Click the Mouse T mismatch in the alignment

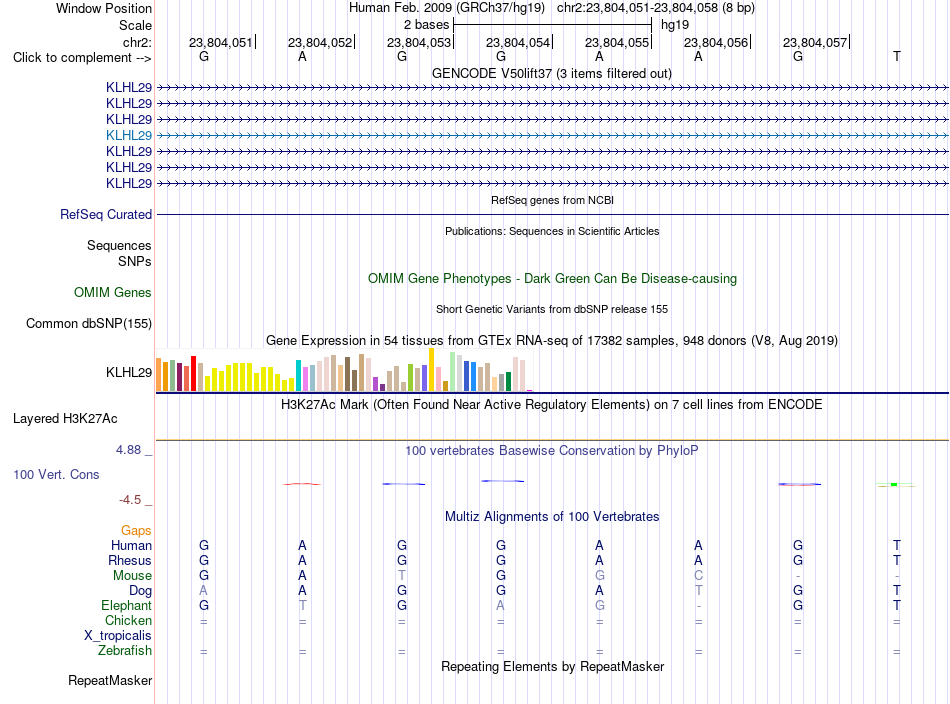402,576
